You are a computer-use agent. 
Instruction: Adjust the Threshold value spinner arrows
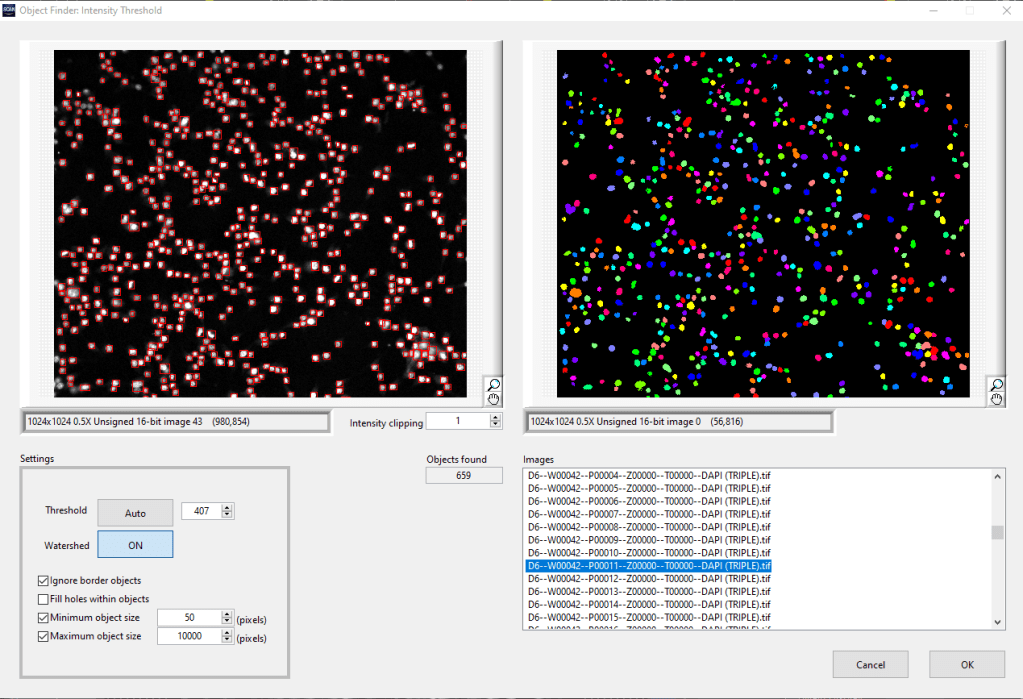tap(227, 512)
